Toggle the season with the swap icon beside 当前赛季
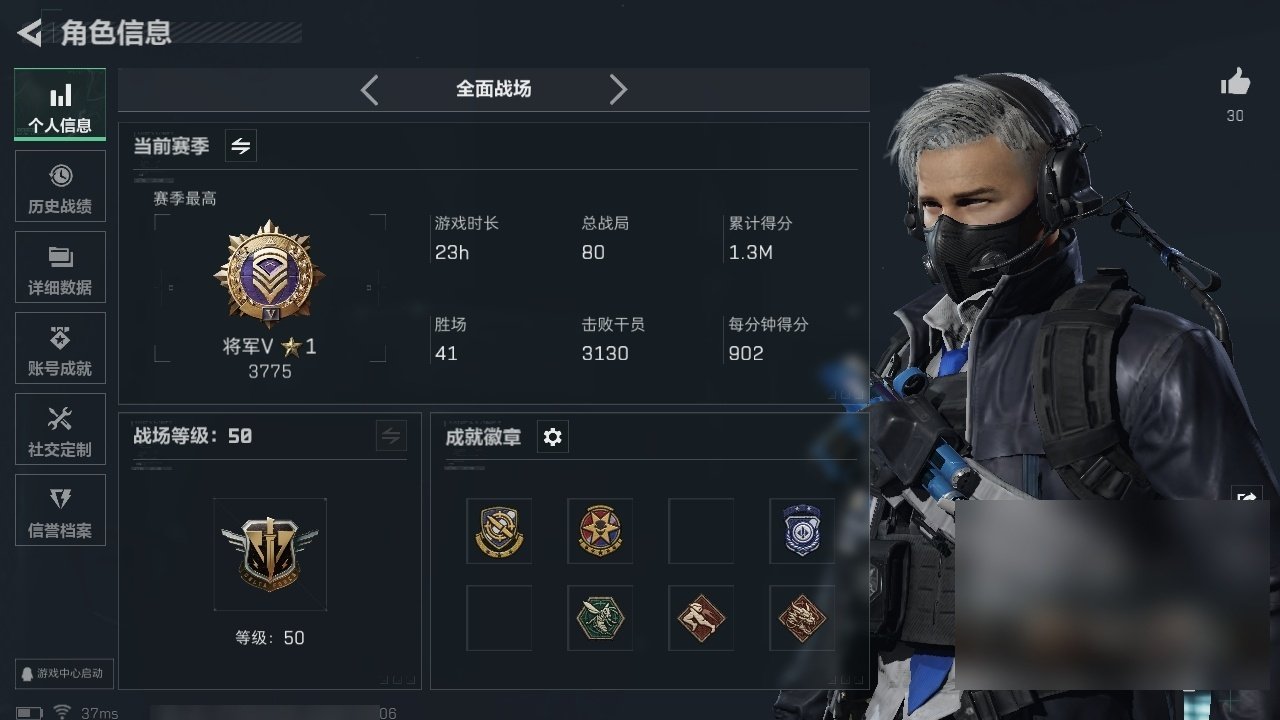Screen dimensions: 1280x720 (x=241, y=146)
